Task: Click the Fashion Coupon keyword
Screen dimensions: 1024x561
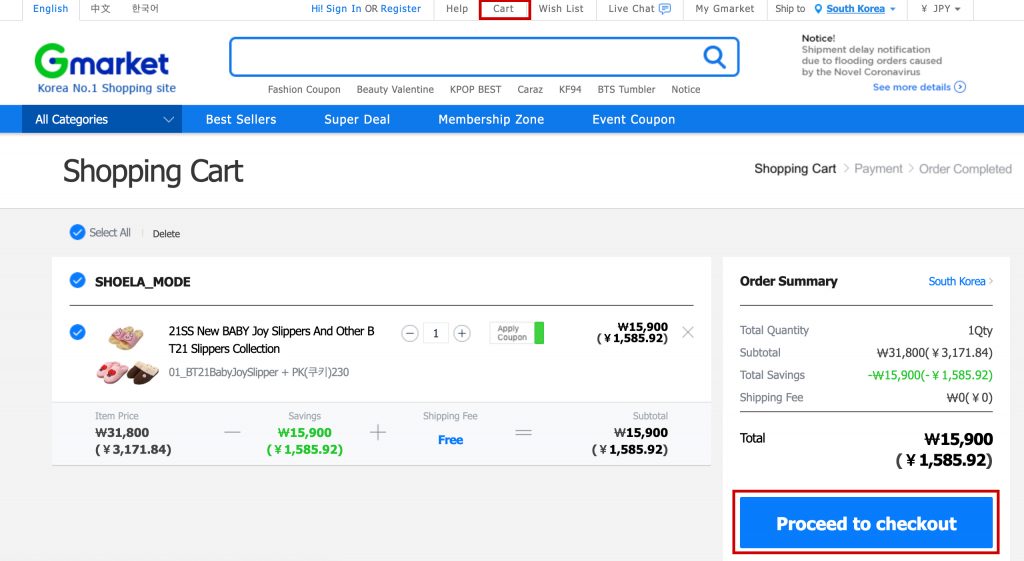Action: pos(304,89)
